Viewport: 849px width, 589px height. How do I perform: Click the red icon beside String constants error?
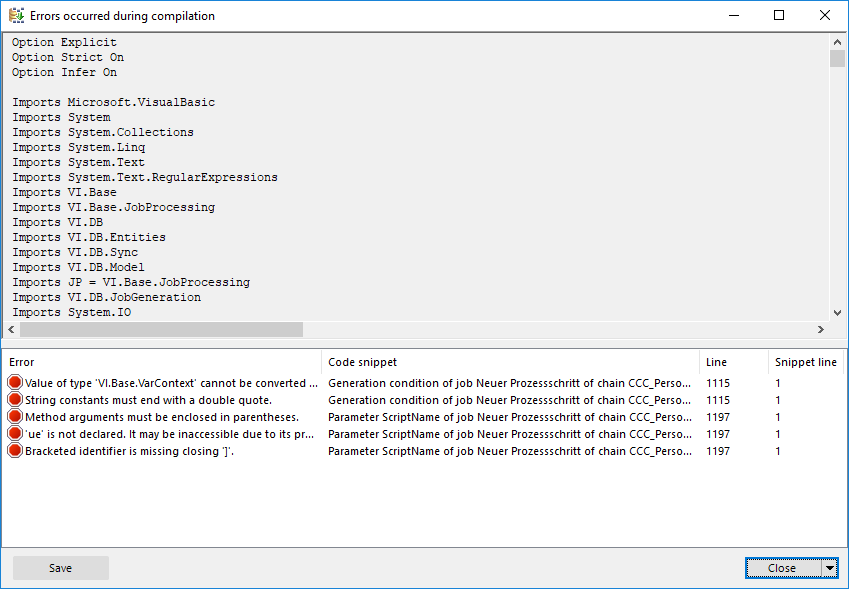(x=15, y=400)
